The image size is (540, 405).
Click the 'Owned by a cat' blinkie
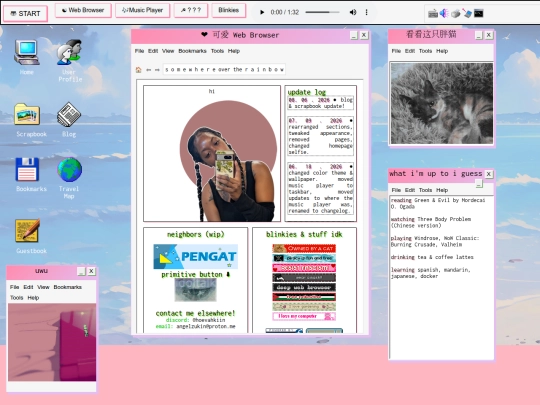pos(304,248)
